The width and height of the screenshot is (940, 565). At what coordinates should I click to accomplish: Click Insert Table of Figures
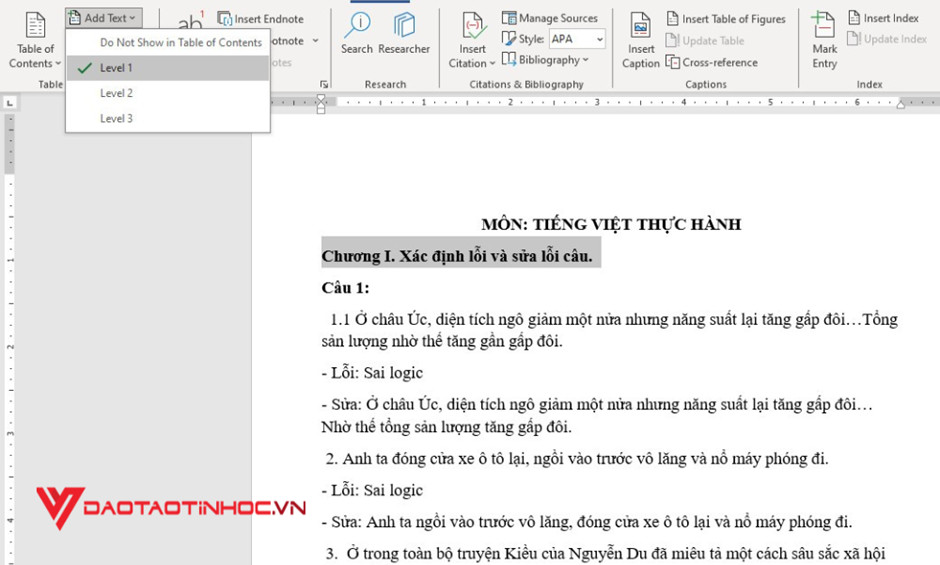coord(726,19)
